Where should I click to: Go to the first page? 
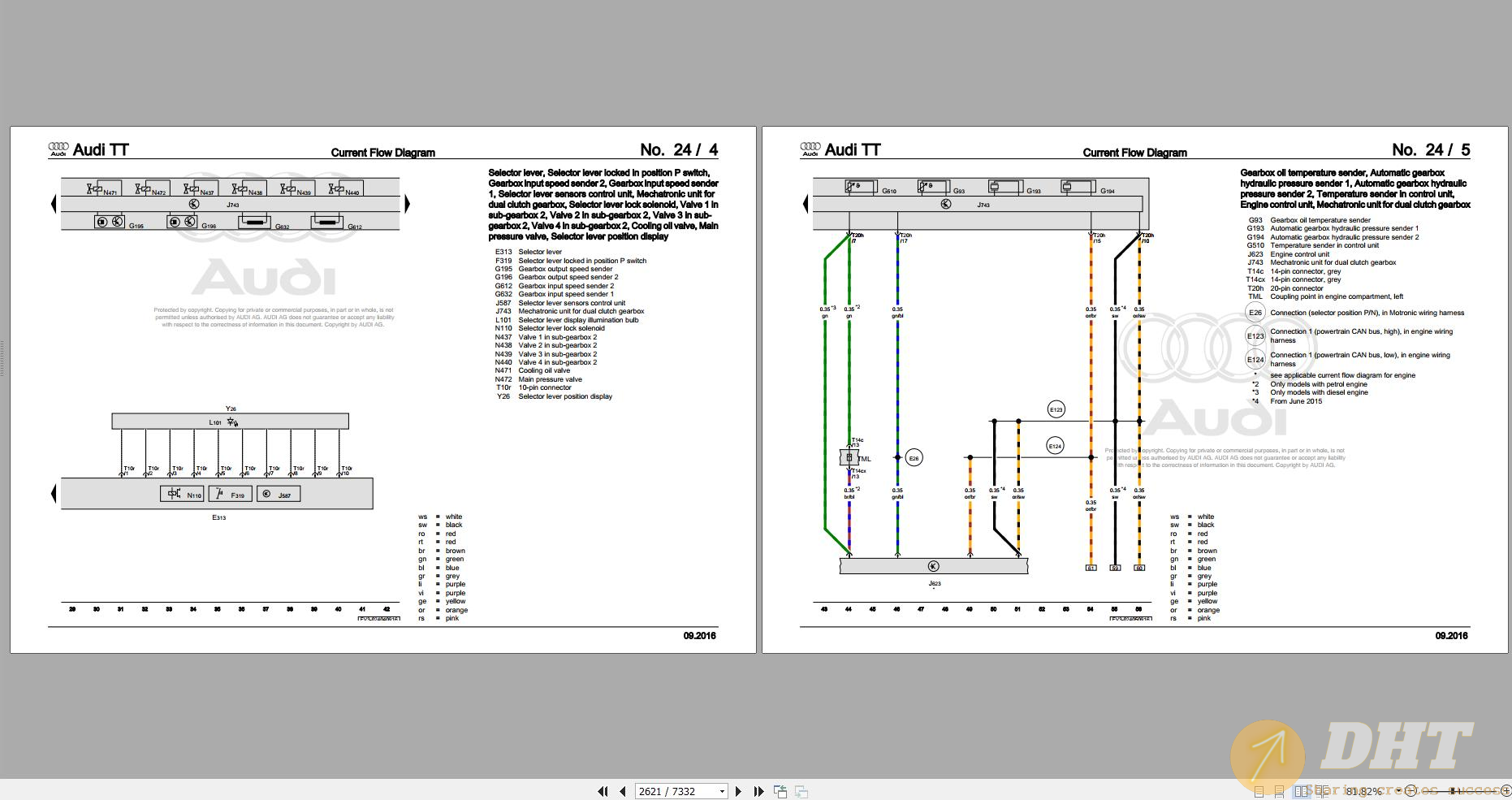tap(603, 791)
